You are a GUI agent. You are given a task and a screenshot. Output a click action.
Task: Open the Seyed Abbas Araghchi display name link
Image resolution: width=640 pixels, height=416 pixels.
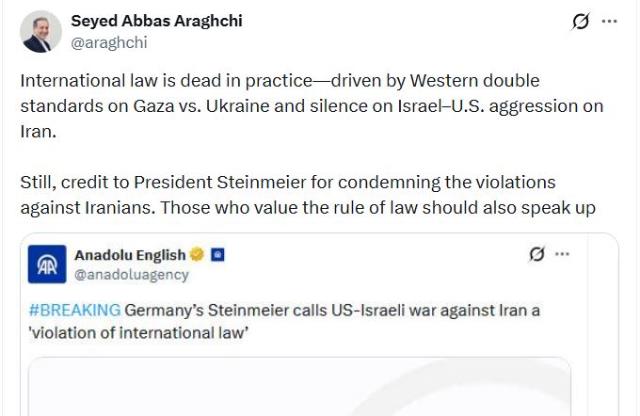click(x=156, y=21)
